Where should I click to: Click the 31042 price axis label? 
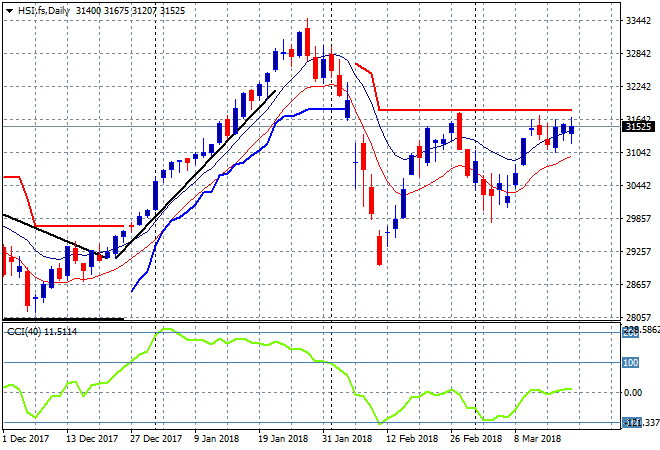click(638, 153)
